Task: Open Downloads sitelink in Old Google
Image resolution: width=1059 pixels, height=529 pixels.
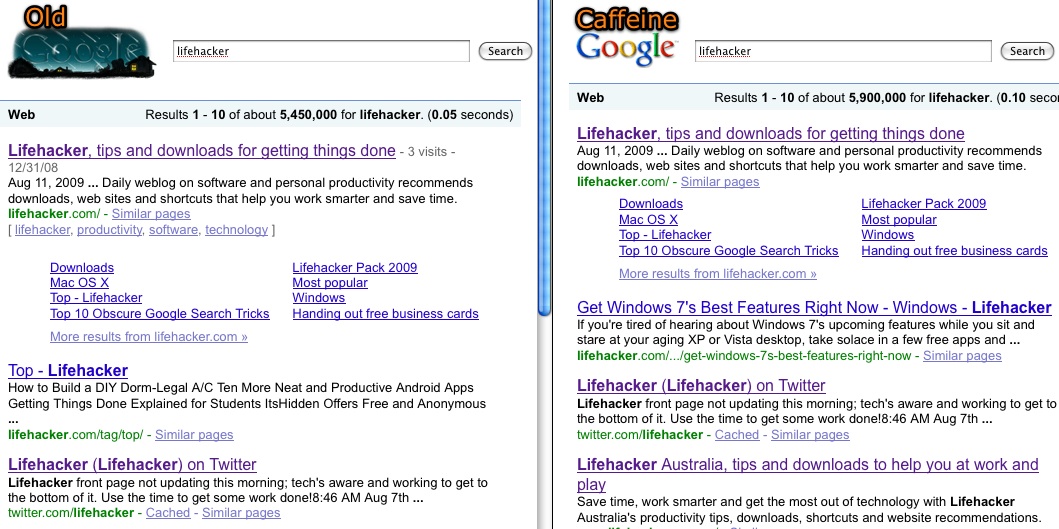Action: click(x=82, y=268)
